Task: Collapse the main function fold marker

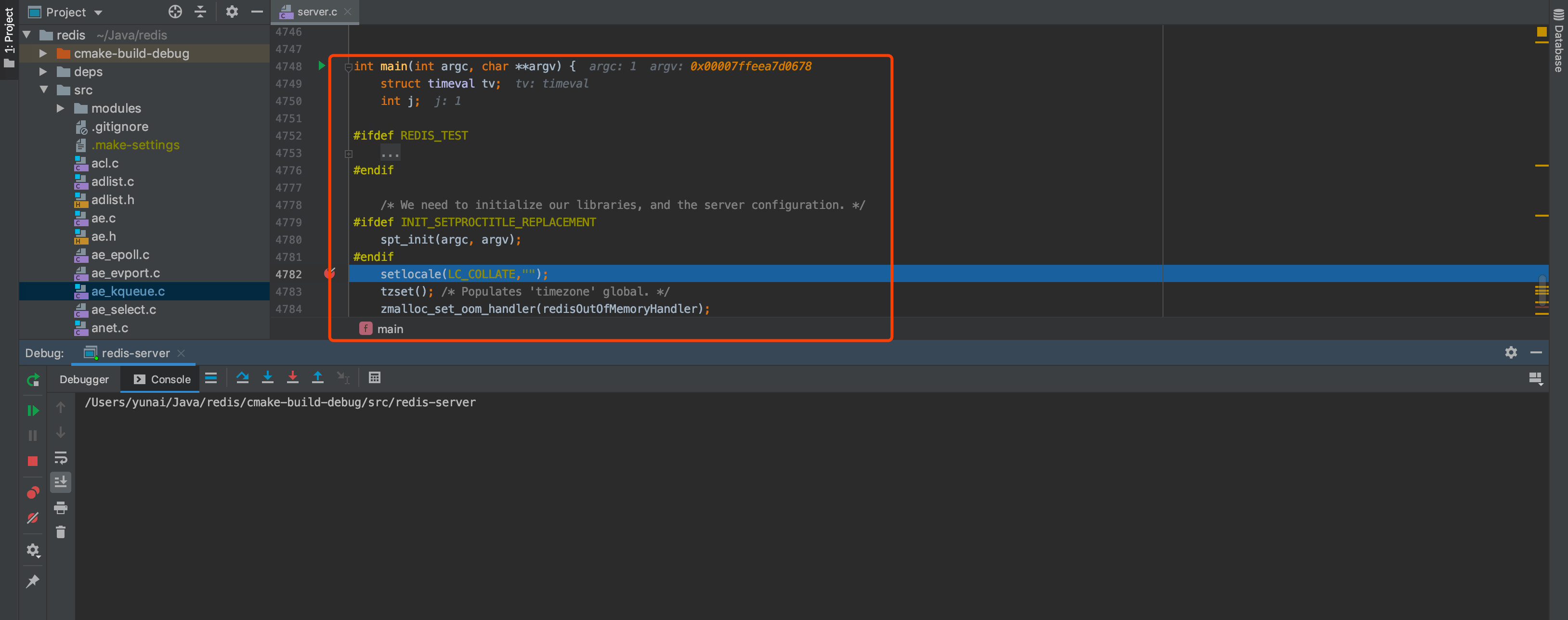Action: [348, 67]
